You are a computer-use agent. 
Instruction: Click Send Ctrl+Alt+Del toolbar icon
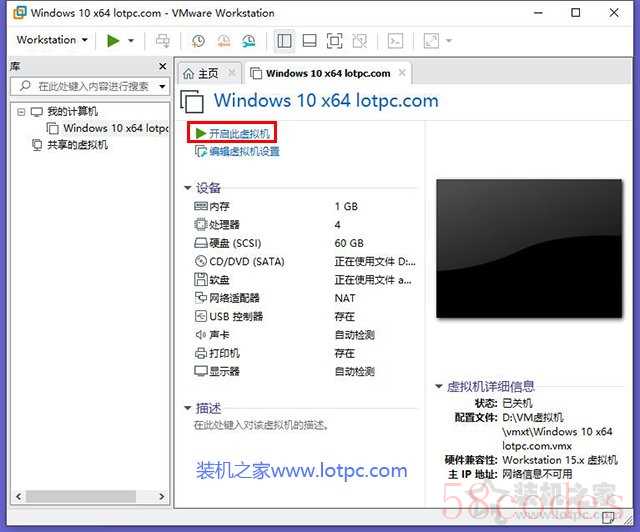162,40
